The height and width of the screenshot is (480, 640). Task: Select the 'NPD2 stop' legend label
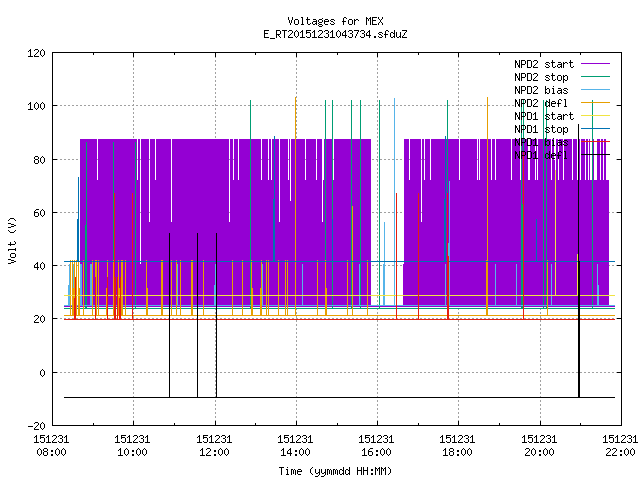coord(541,77)
